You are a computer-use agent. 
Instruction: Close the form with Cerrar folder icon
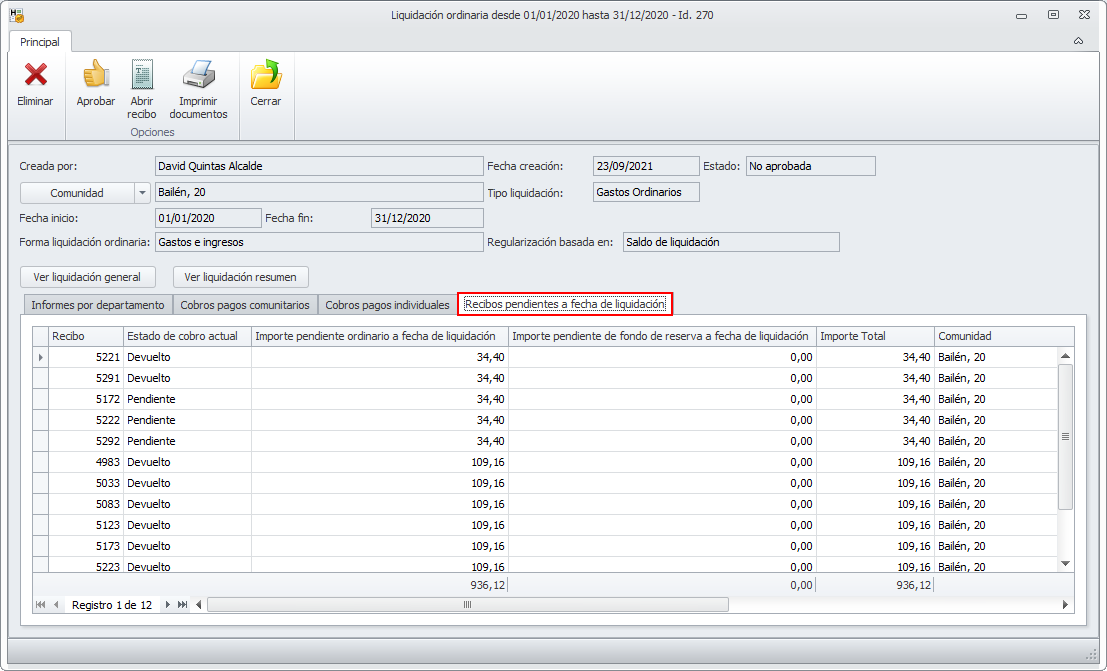(x=265, y=76)
